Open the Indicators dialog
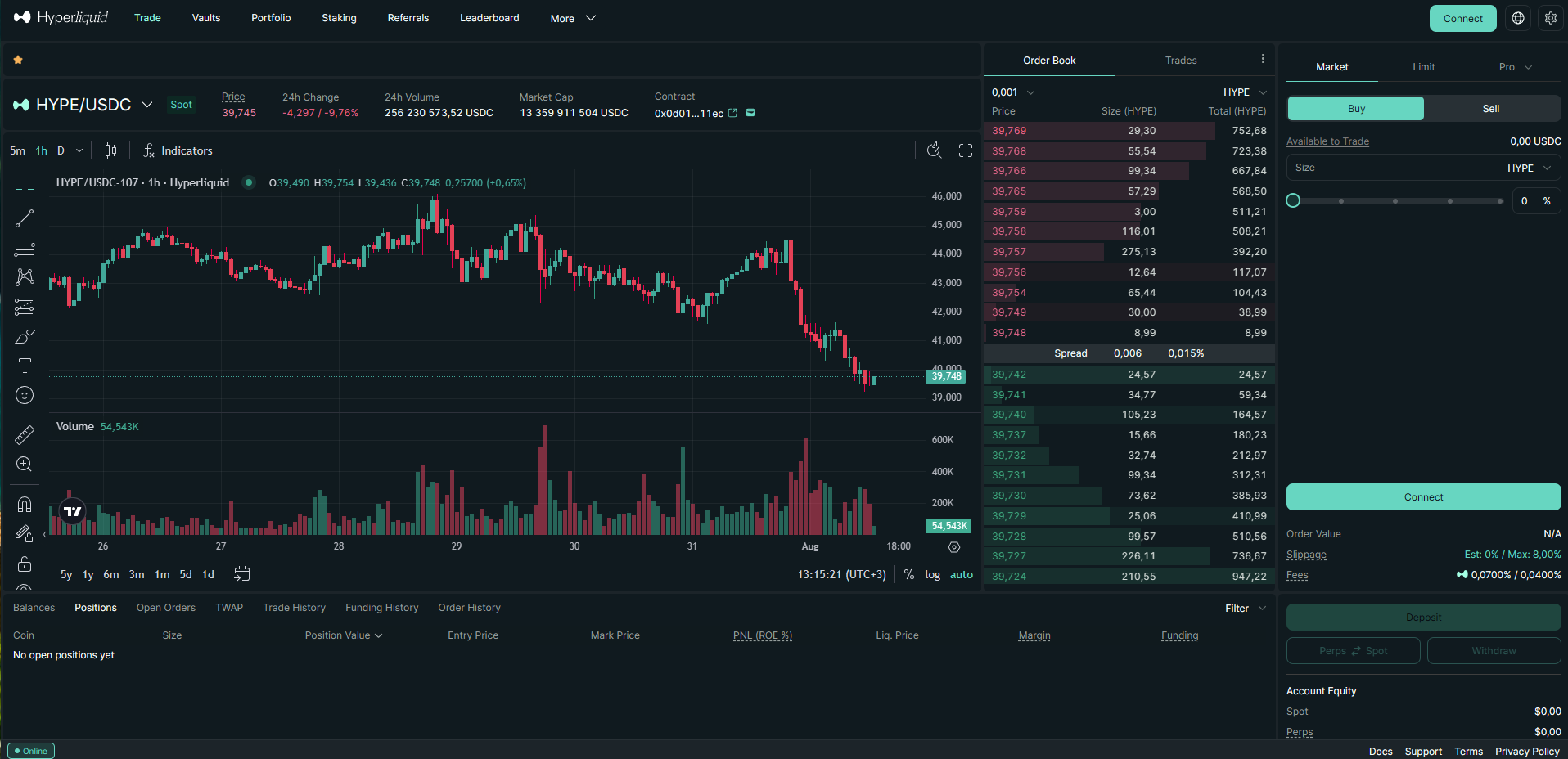 tap(178, 150)
